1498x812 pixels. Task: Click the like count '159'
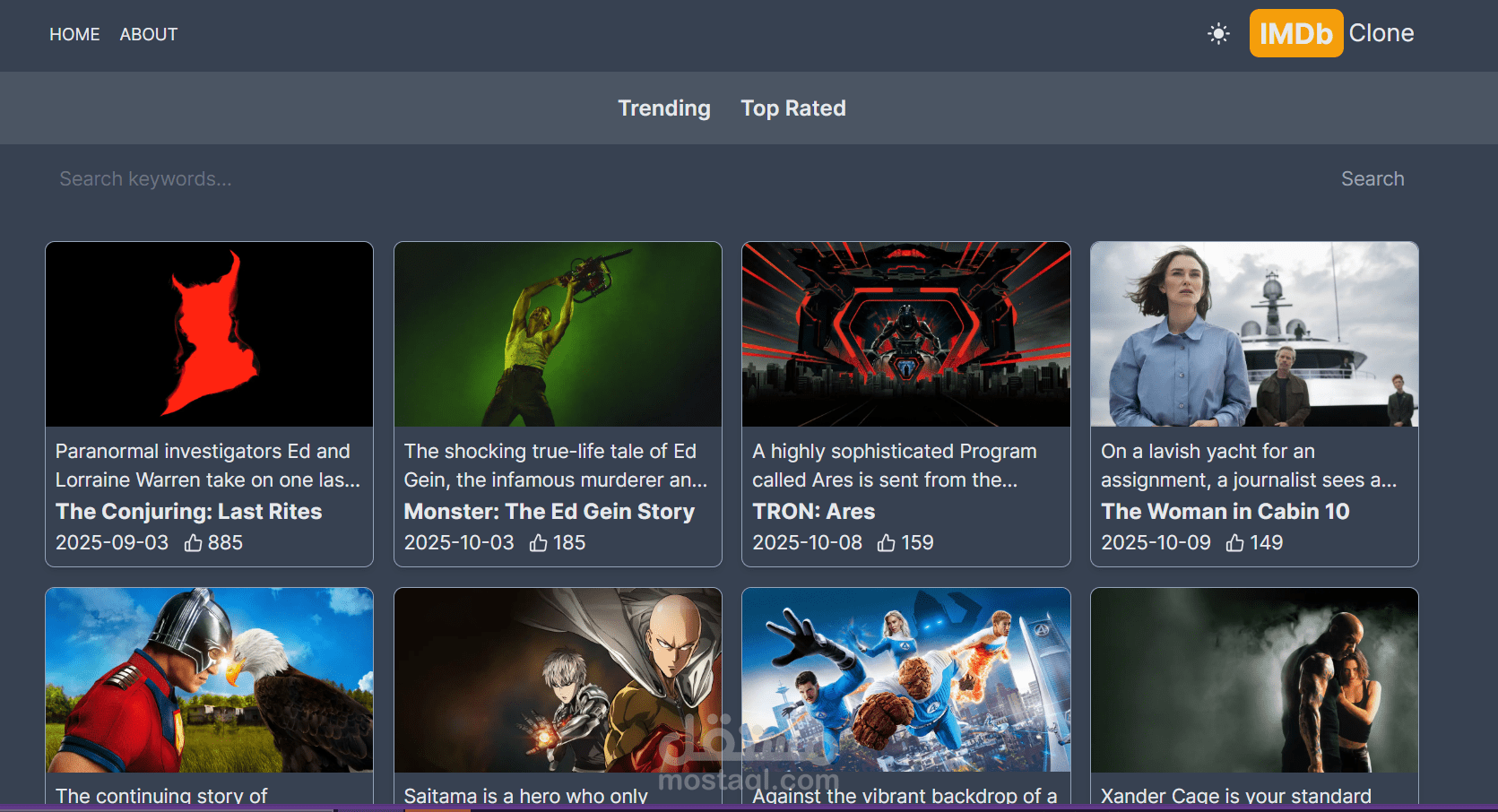point(917,543)
